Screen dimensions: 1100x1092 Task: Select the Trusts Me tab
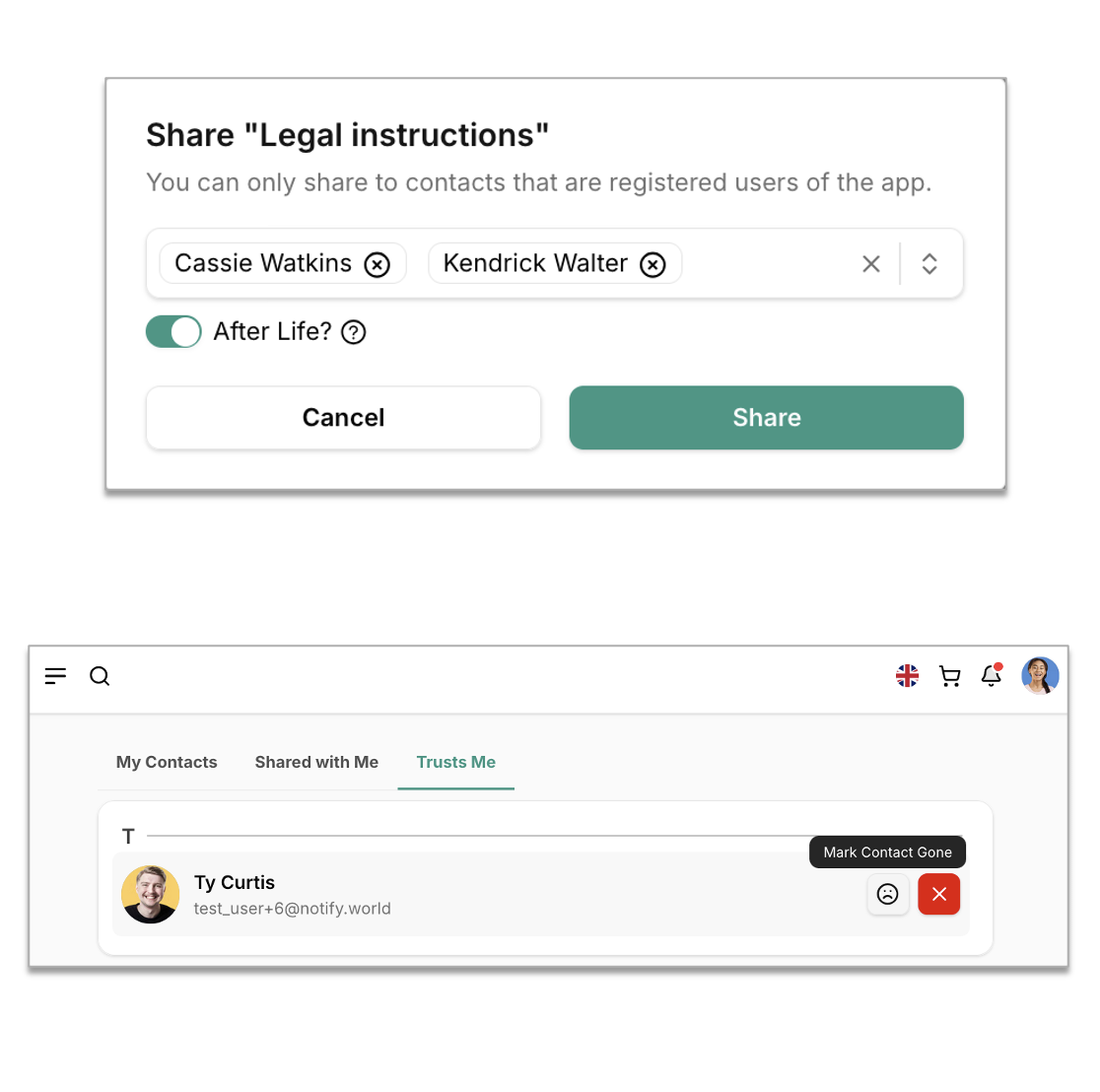coord(455,762)
